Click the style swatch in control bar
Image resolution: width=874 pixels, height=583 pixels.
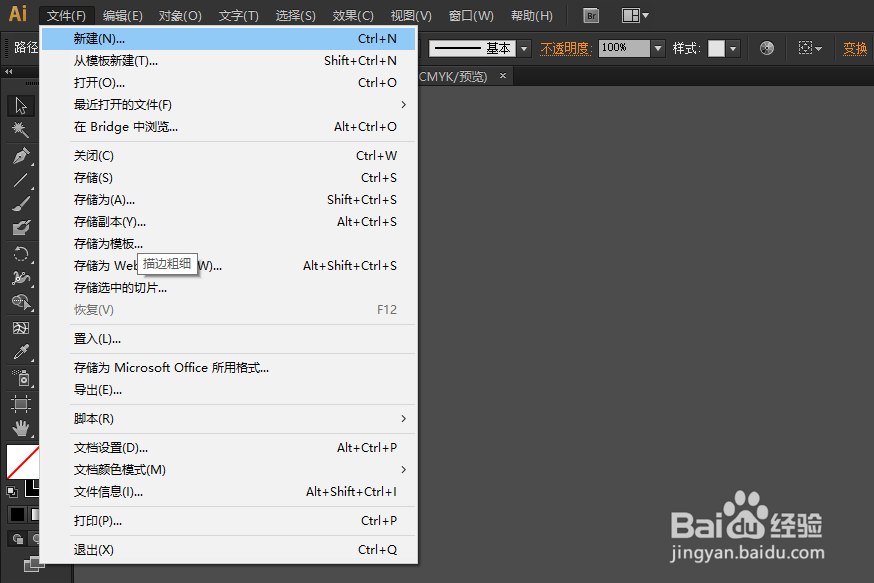(716, 48)
